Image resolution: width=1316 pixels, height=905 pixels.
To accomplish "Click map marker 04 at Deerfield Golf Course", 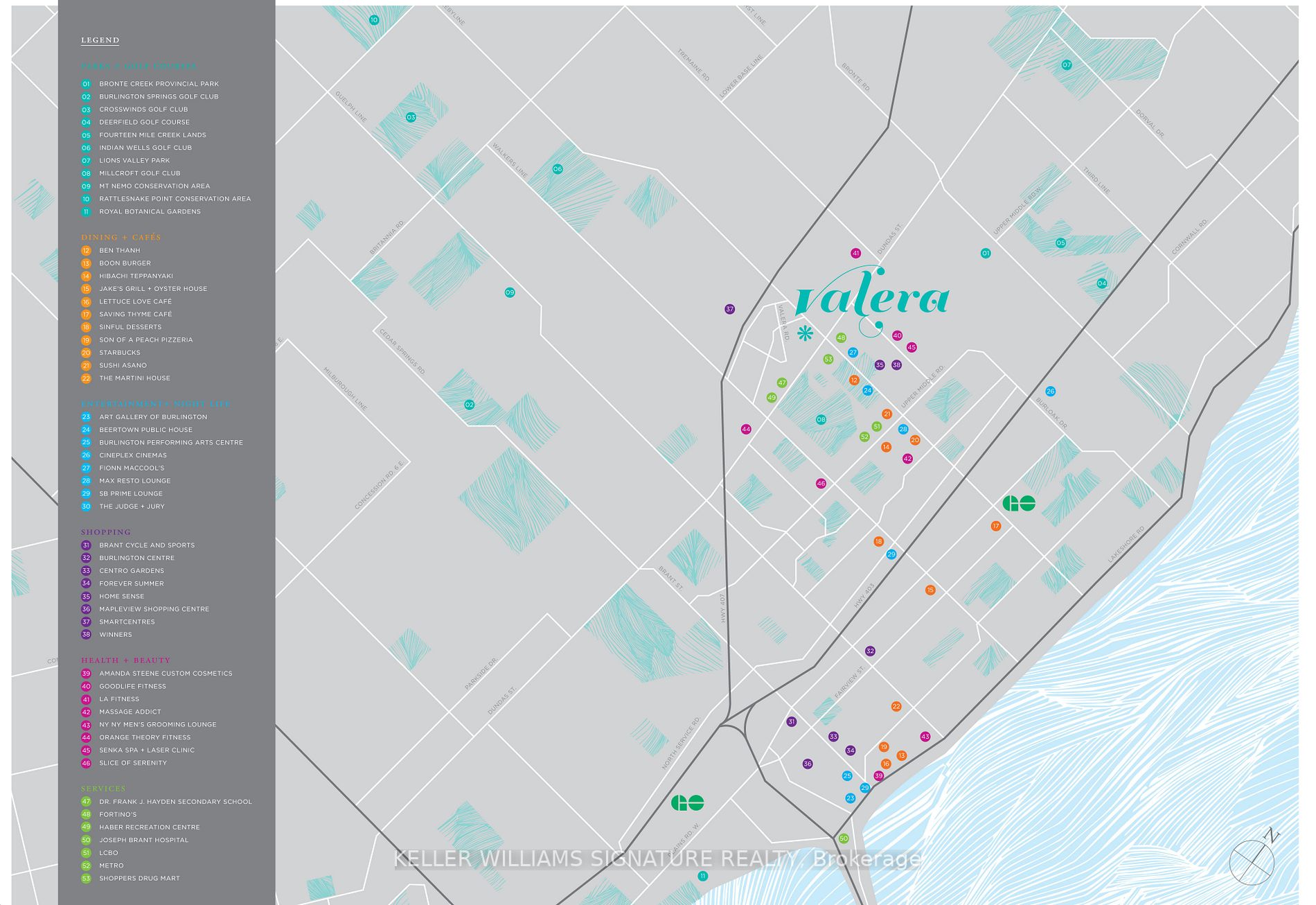I will [1102, 283].
